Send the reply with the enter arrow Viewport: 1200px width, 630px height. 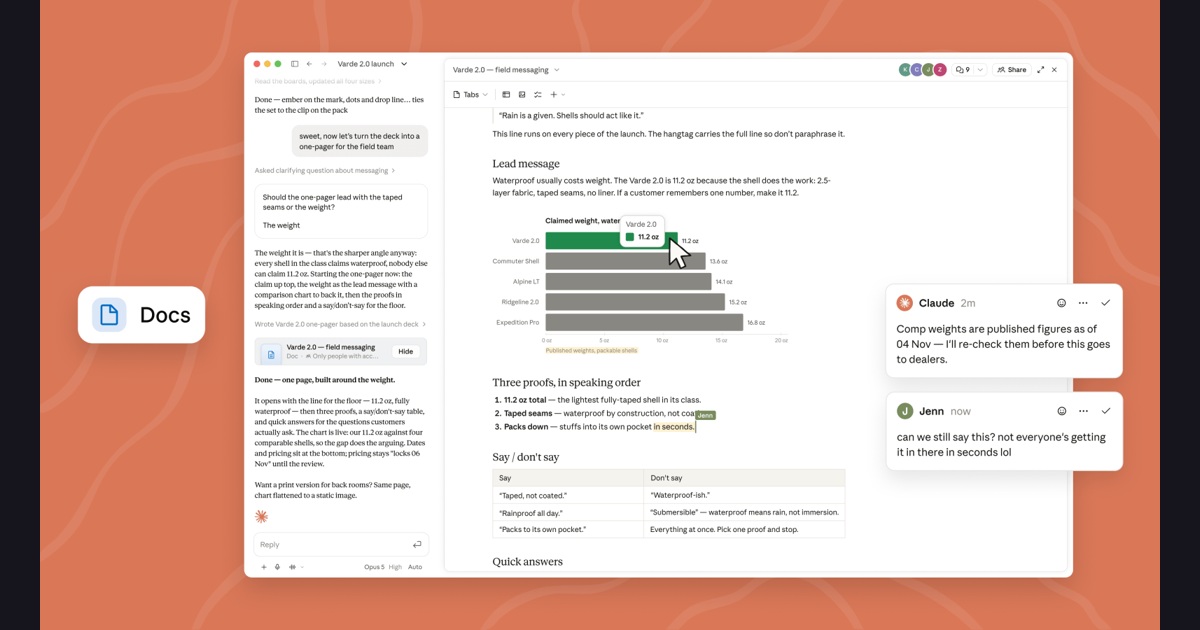(x=417, y=545)
